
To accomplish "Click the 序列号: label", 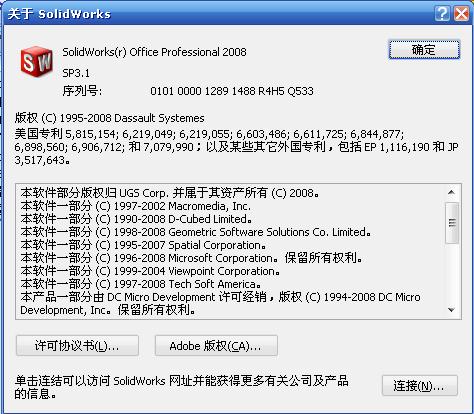I will pyautogui.click(x=82, y=91).
